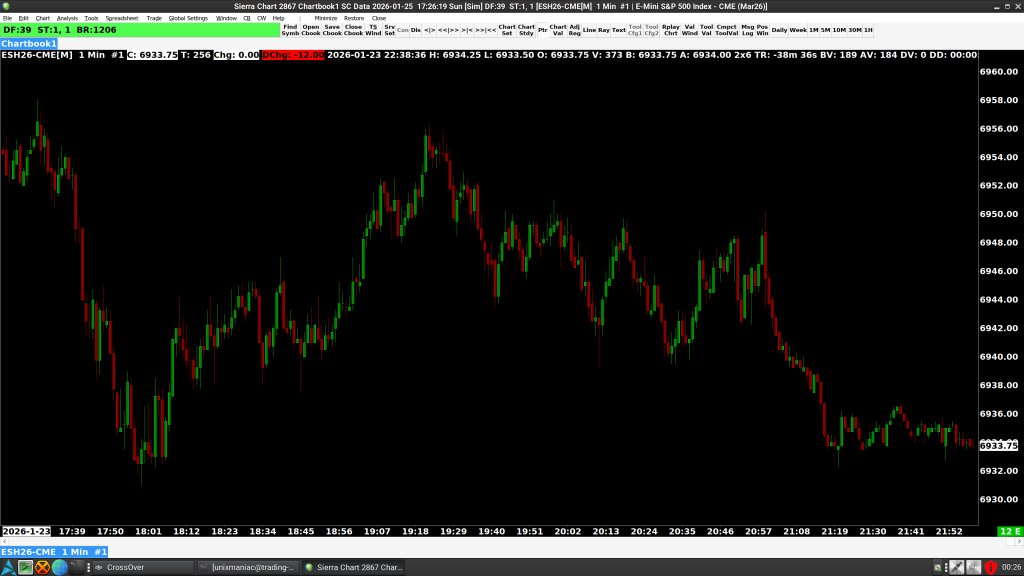Activate the Text drawing tool
This screenshot has height=576, width=1024.
point(619,30)
